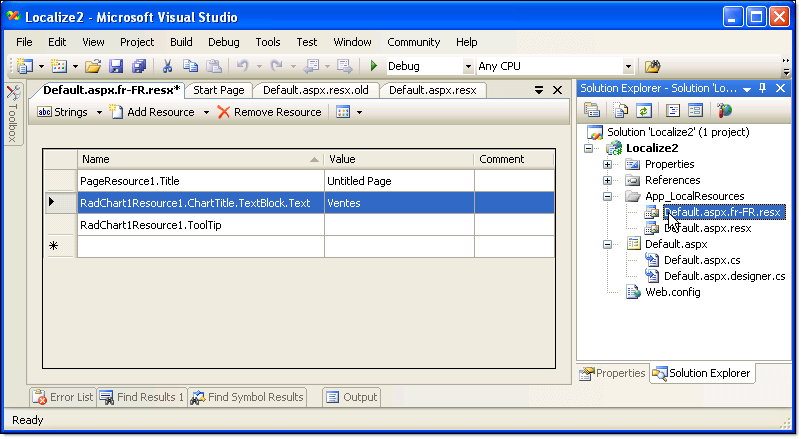The image size is (801, 439).
Task: Close the Solution Explorer panel
Action: pos(781,88)
